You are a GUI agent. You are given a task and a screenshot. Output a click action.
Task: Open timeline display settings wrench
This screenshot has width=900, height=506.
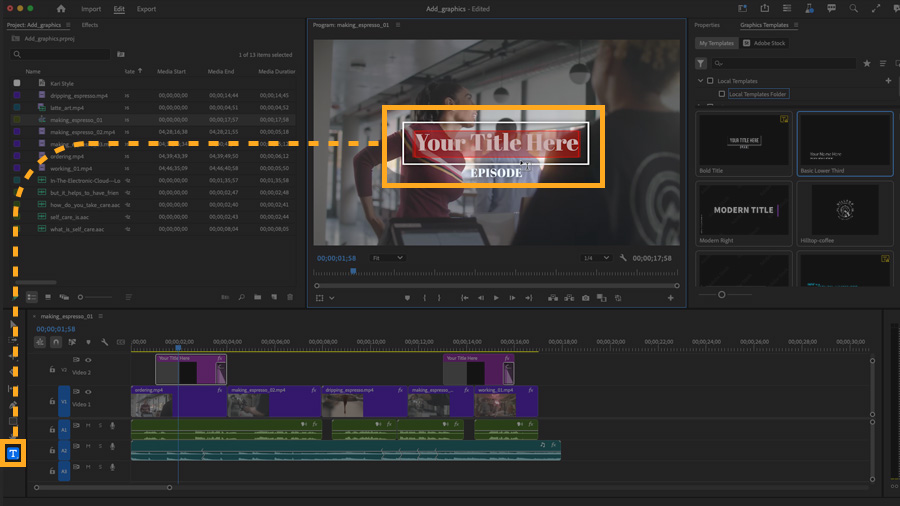104,342
